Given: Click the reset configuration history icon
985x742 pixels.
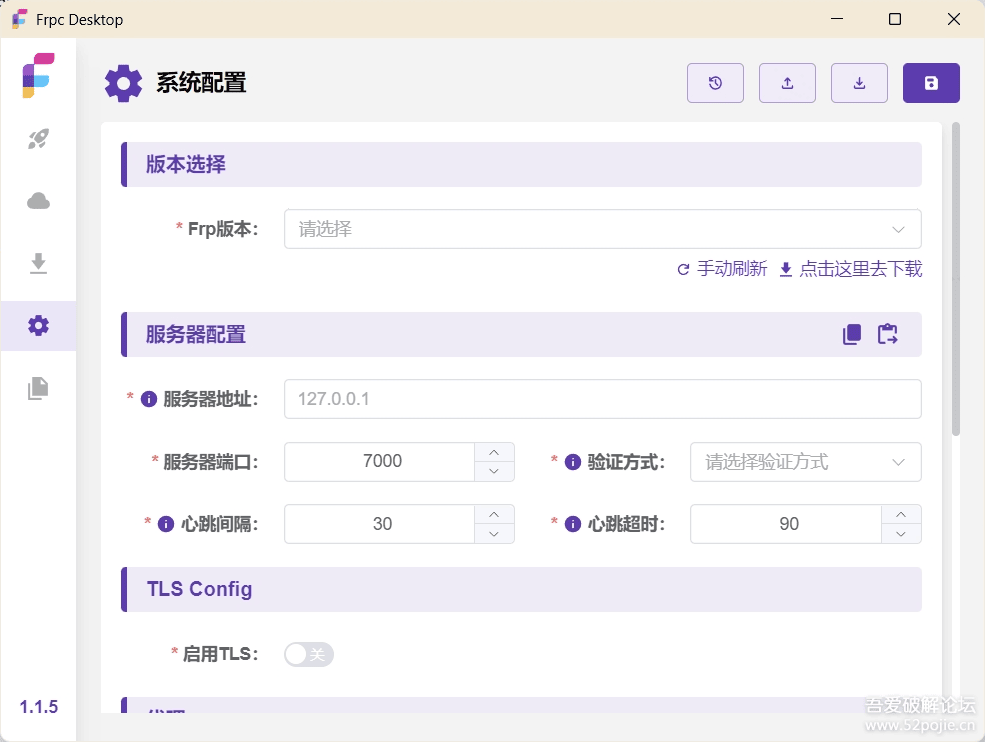Looking at the screenshot, I should (715, 83).
